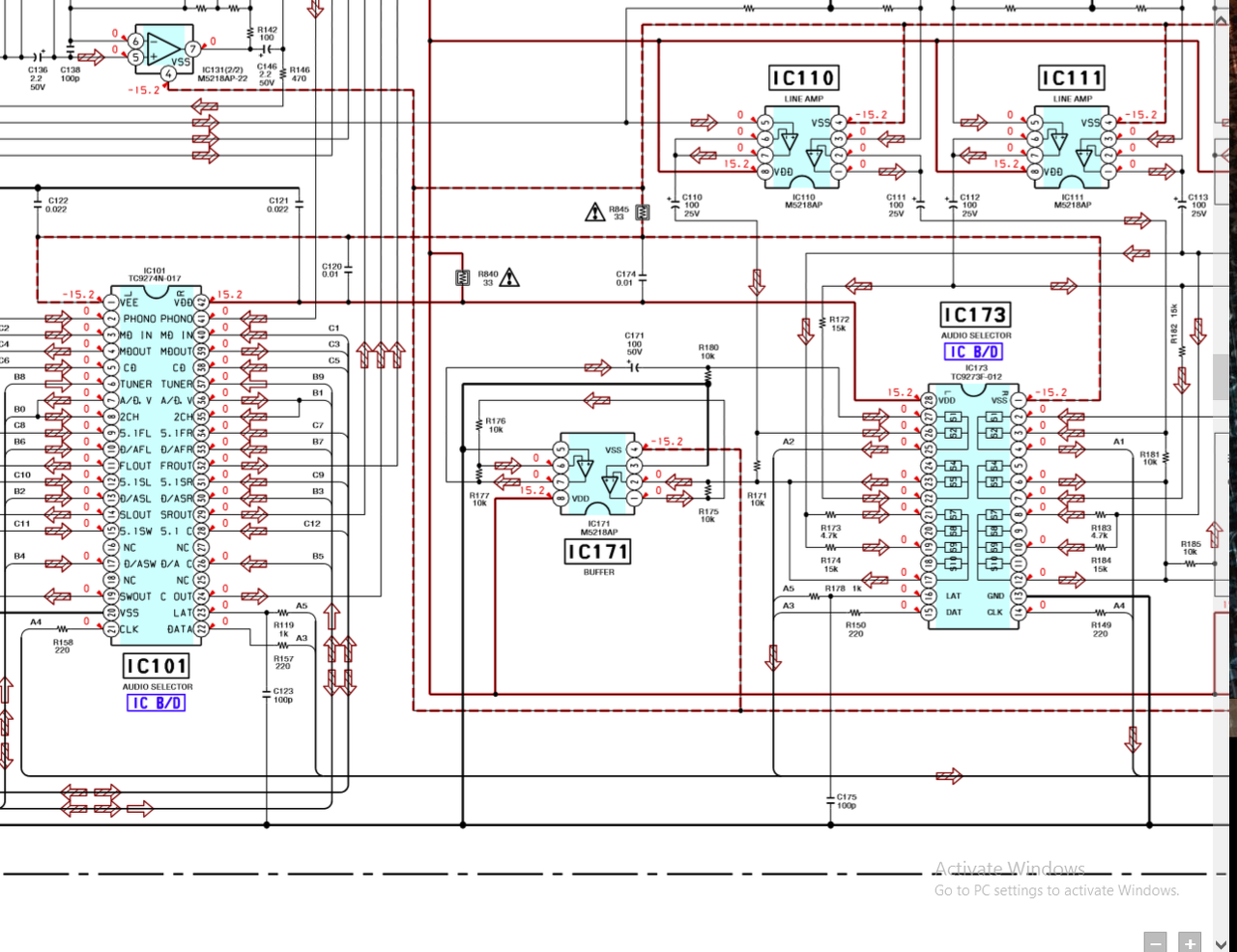Open the IC B/D link under IC173
Screen dimensions: 1237x952
[x=973, y=352]
